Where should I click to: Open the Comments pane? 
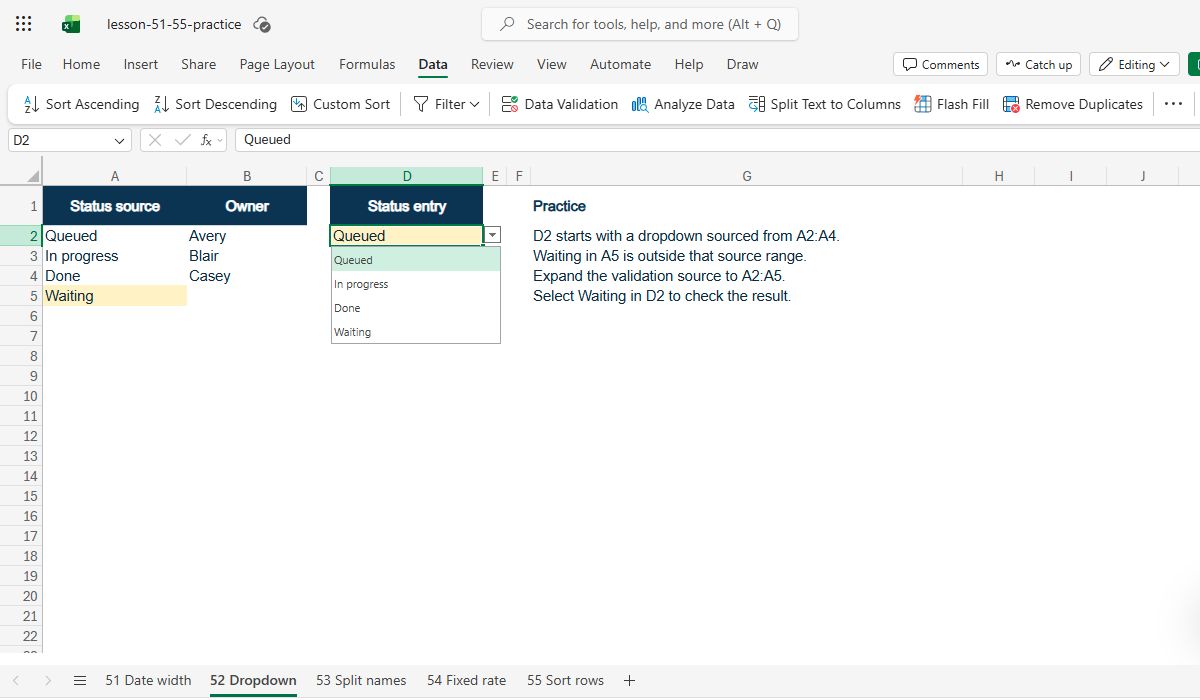(x=940, y=64)
